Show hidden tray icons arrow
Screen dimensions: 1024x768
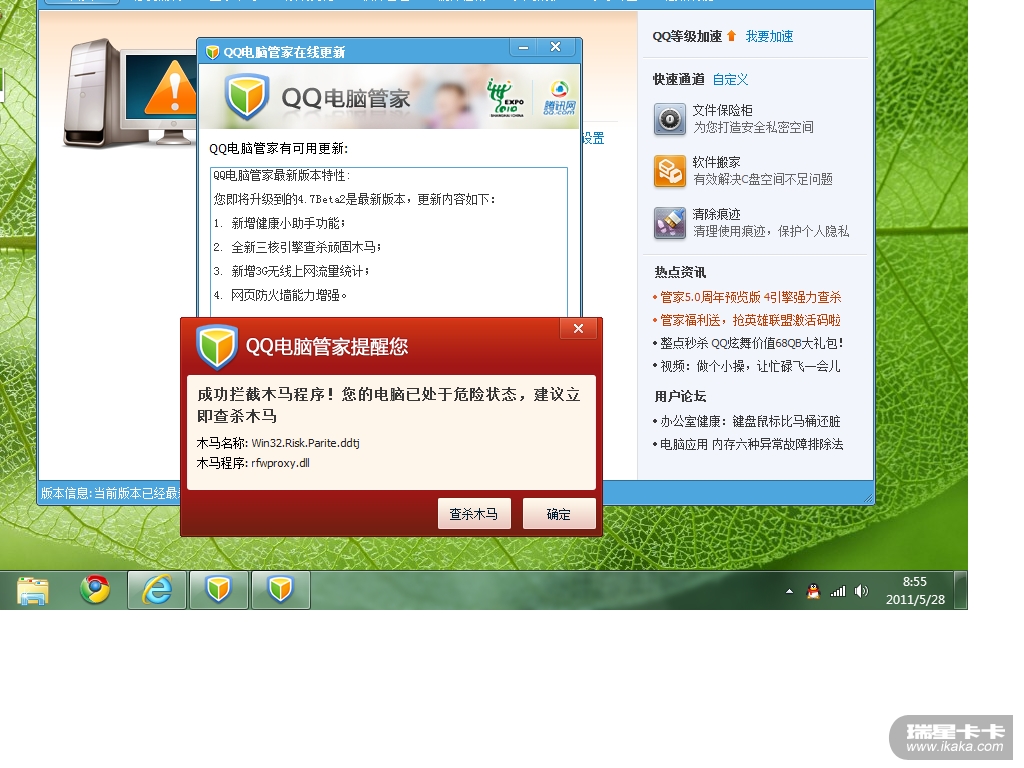coord(790,591)
